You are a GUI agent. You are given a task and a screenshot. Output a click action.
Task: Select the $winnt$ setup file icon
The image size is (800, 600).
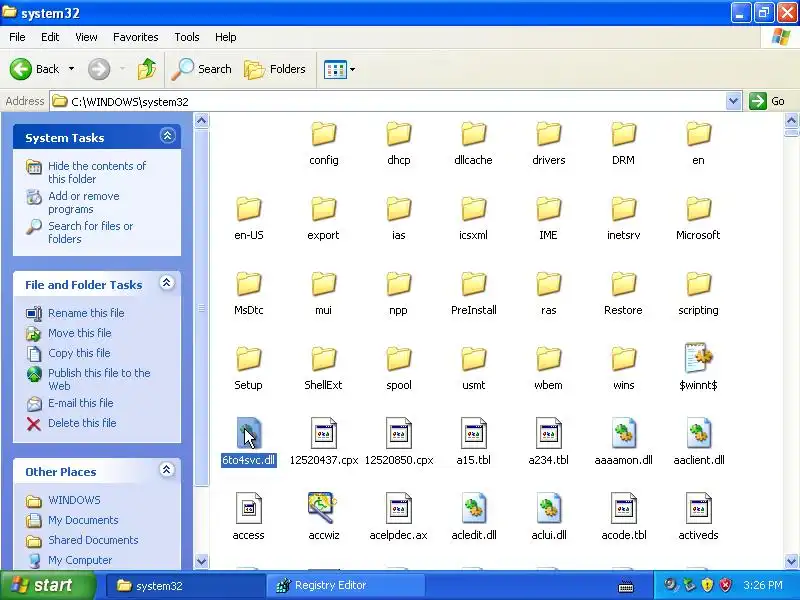pos(698,358)
